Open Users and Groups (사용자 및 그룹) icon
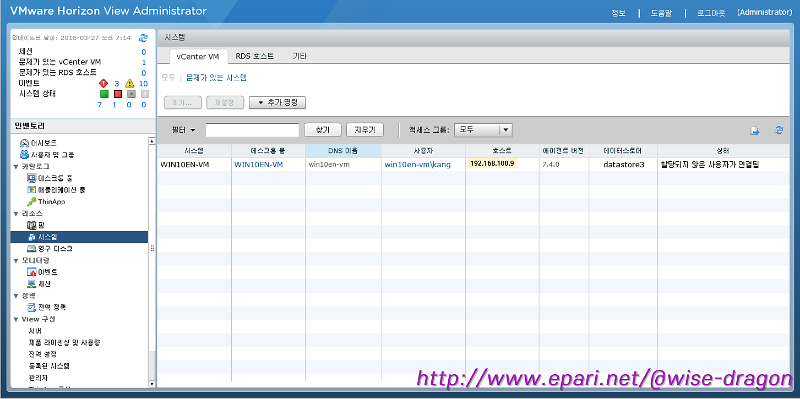The image size is (800, 399). (x=24, y=155)
